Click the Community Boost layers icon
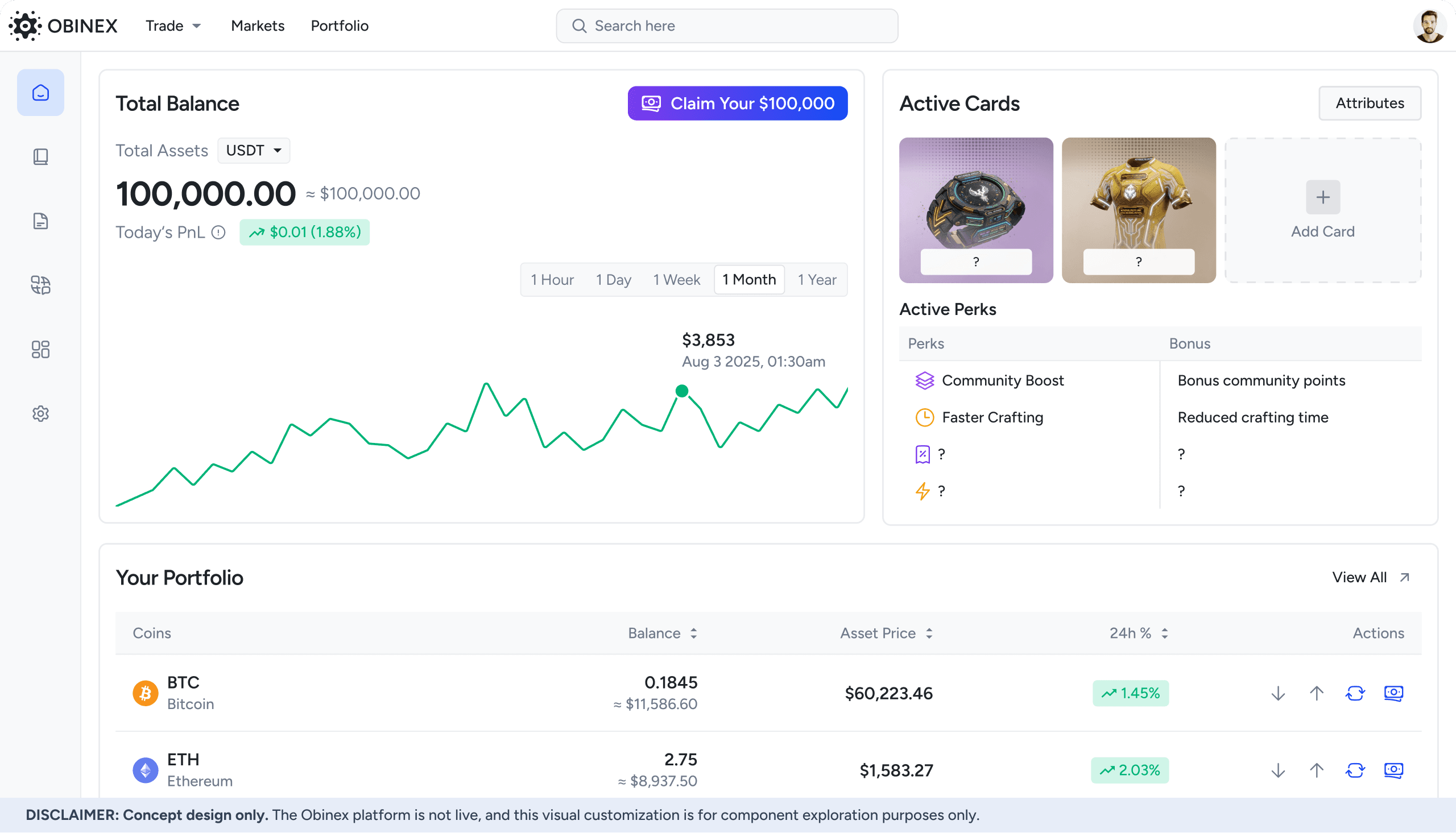 click(925, 380)
